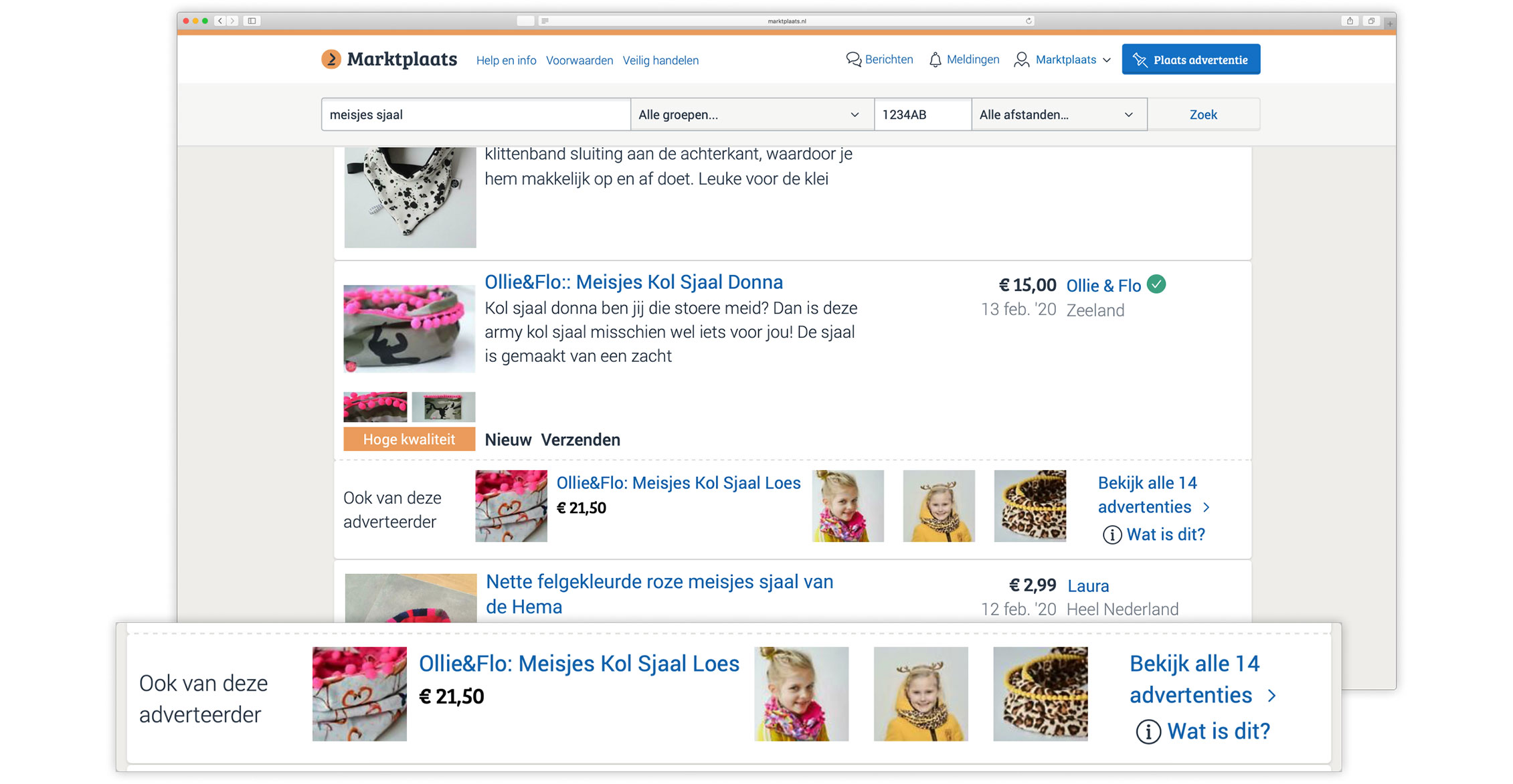Expand the Alle groepen dropdown
The image size is (1513, 784).
click(752, 114)
